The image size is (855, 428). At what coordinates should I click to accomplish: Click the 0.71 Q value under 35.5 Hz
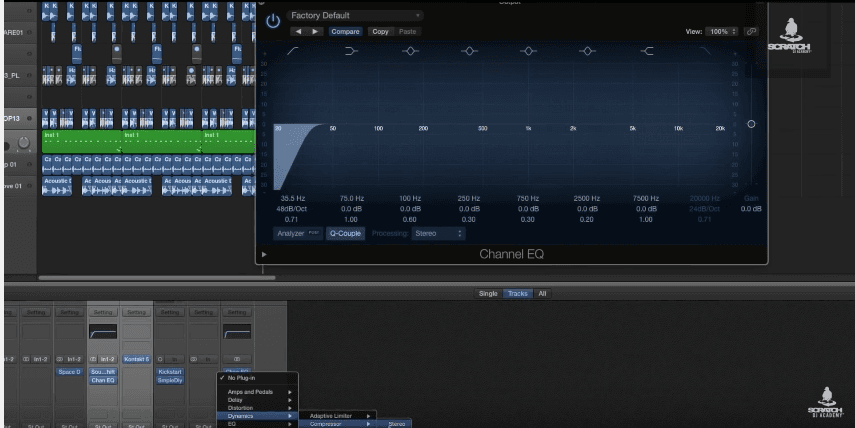point(291,219)
